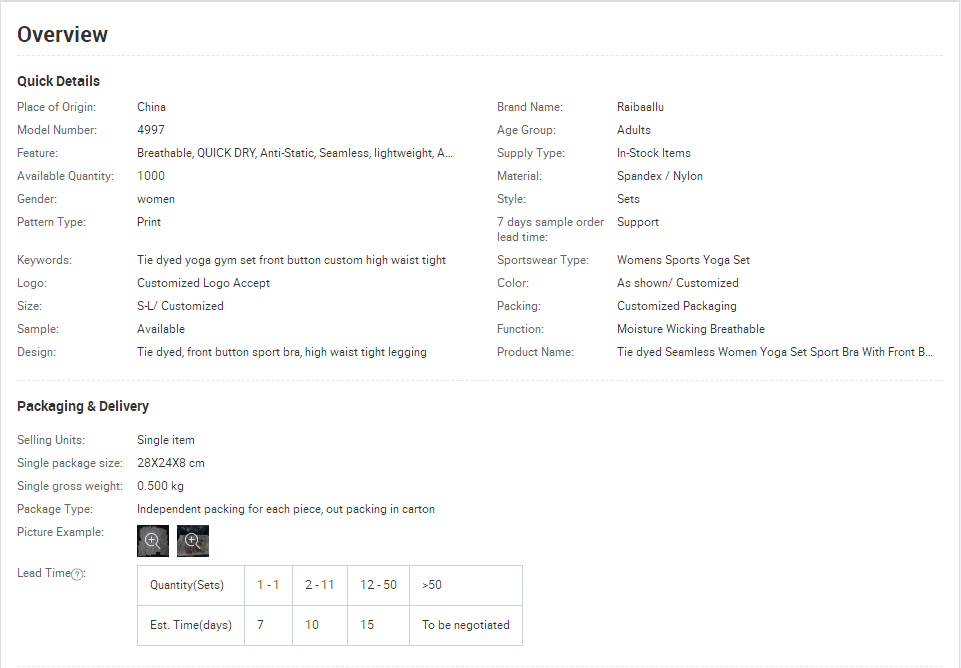Click the Design value mentioning front button sport bra
961x668 pixels.
(282, 352)
